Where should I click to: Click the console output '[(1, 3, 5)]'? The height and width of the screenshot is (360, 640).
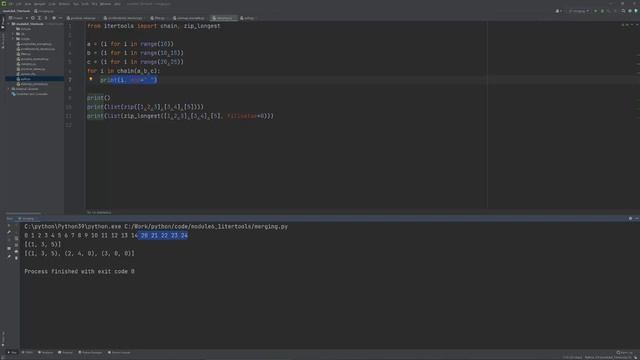pos(42,244)
